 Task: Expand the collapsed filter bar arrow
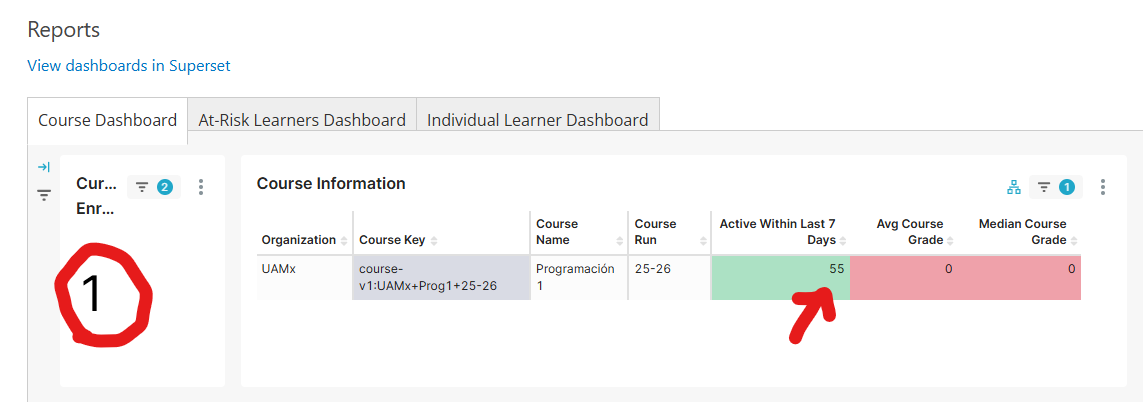(x=43, y=167)
